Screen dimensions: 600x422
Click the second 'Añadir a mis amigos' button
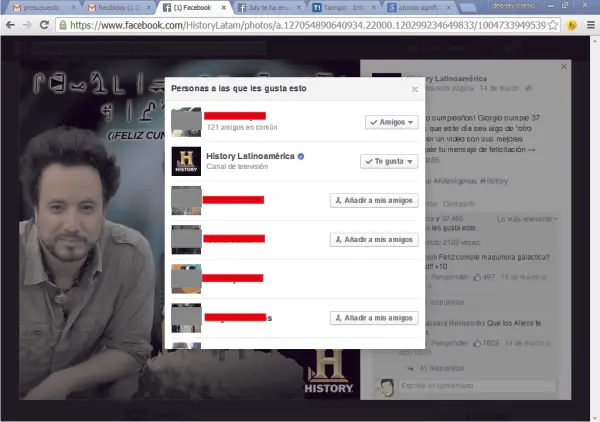[374, 240]
